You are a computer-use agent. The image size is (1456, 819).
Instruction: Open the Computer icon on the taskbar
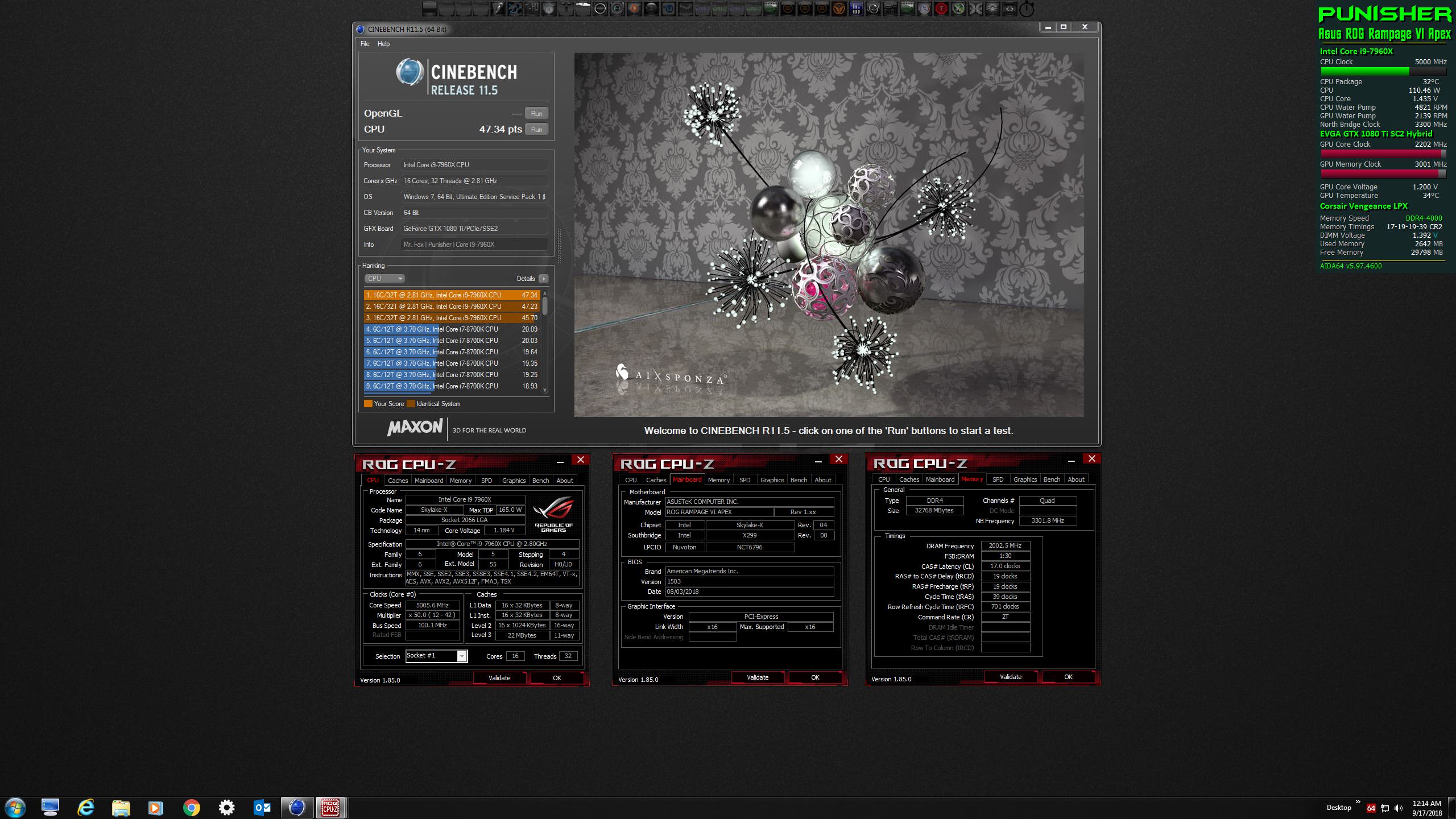(x=51, y=808)
